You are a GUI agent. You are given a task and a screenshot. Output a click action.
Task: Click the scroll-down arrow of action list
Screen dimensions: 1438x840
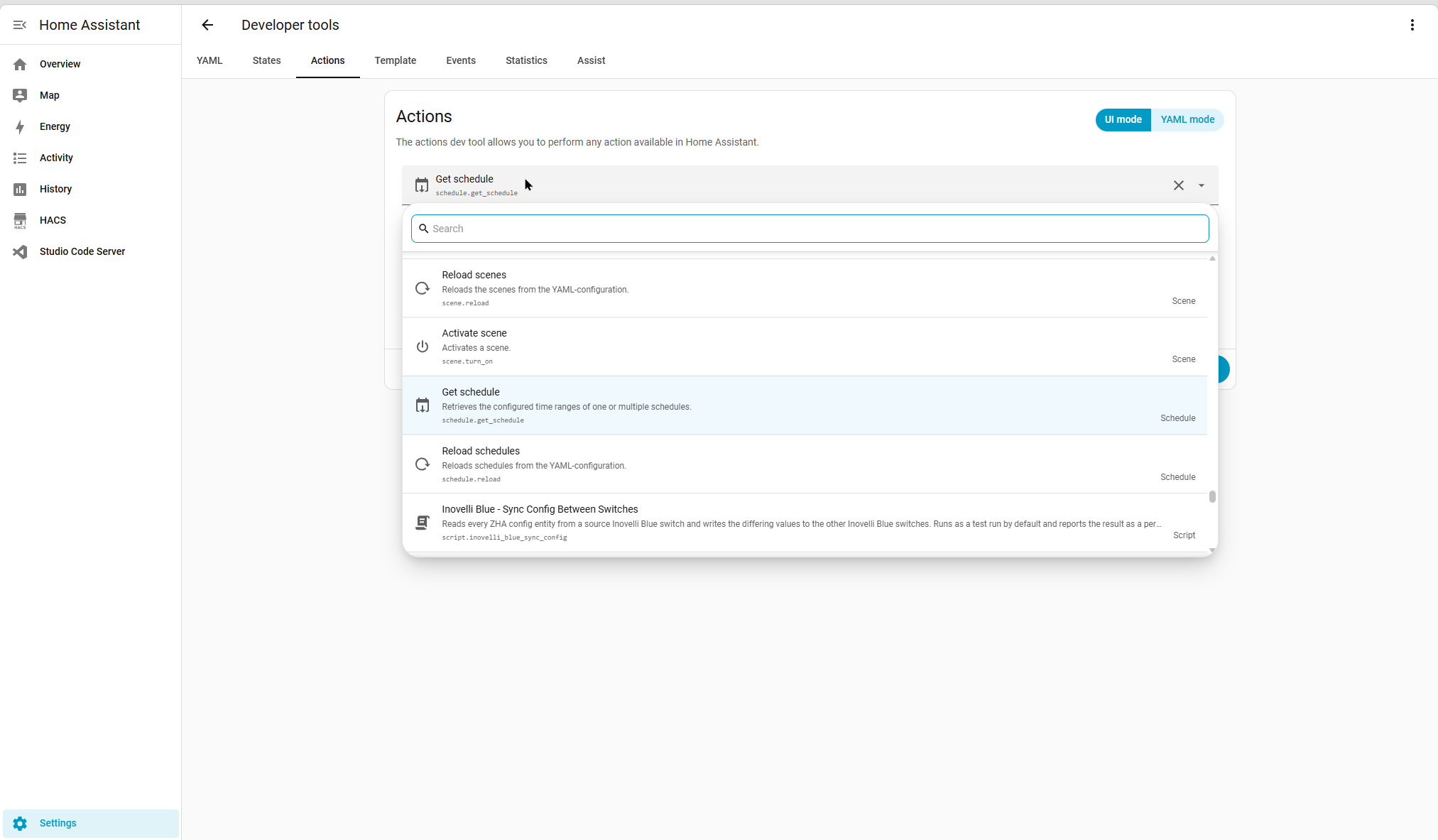[x=1212, y=550]
